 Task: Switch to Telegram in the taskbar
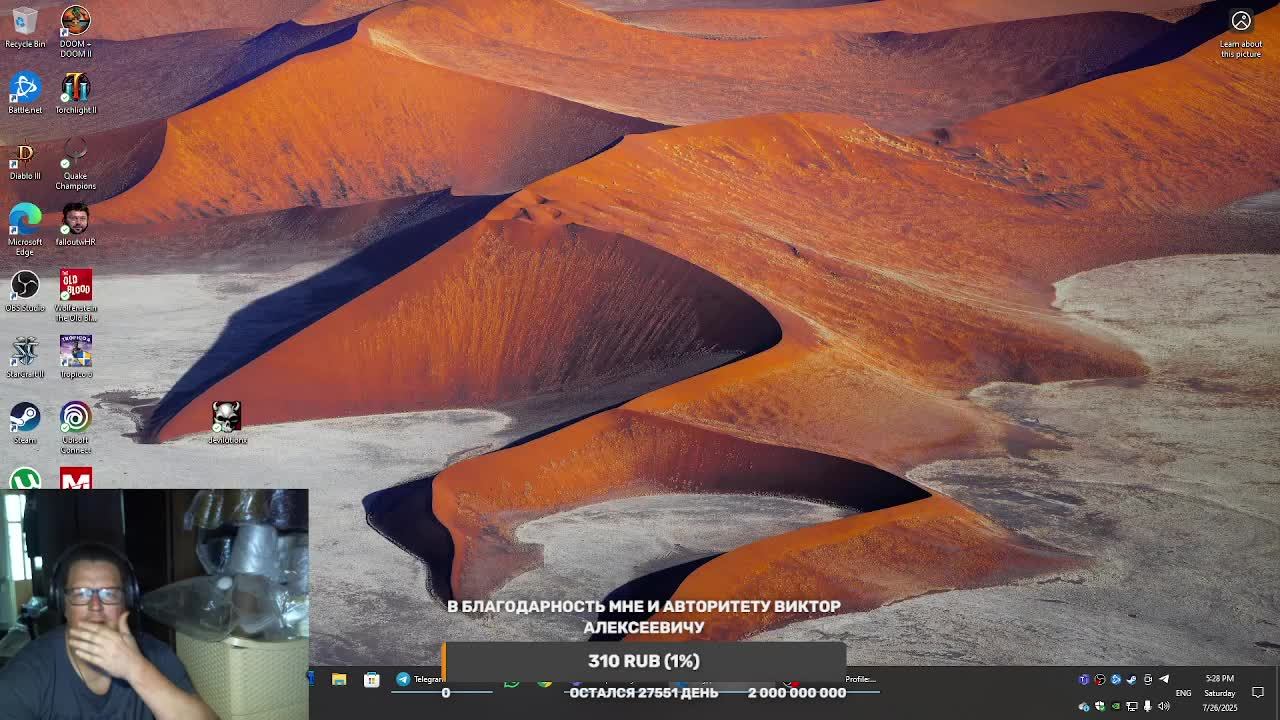coord(420,680)
